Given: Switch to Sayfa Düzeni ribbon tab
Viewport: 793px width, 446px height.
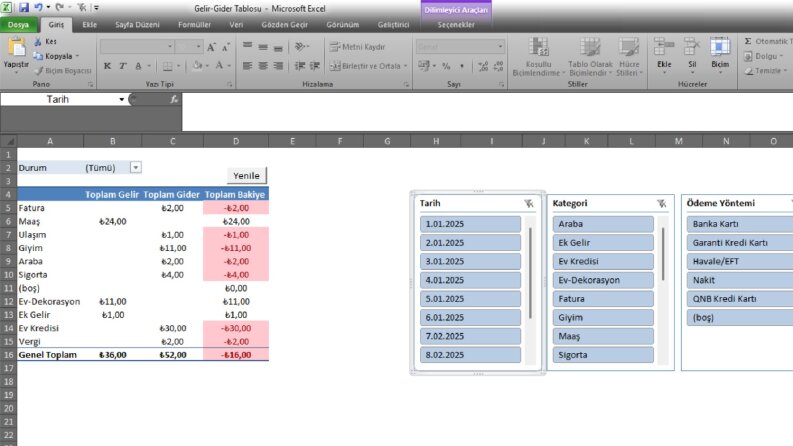Looking at the screenshot, I should coord(137,24).
